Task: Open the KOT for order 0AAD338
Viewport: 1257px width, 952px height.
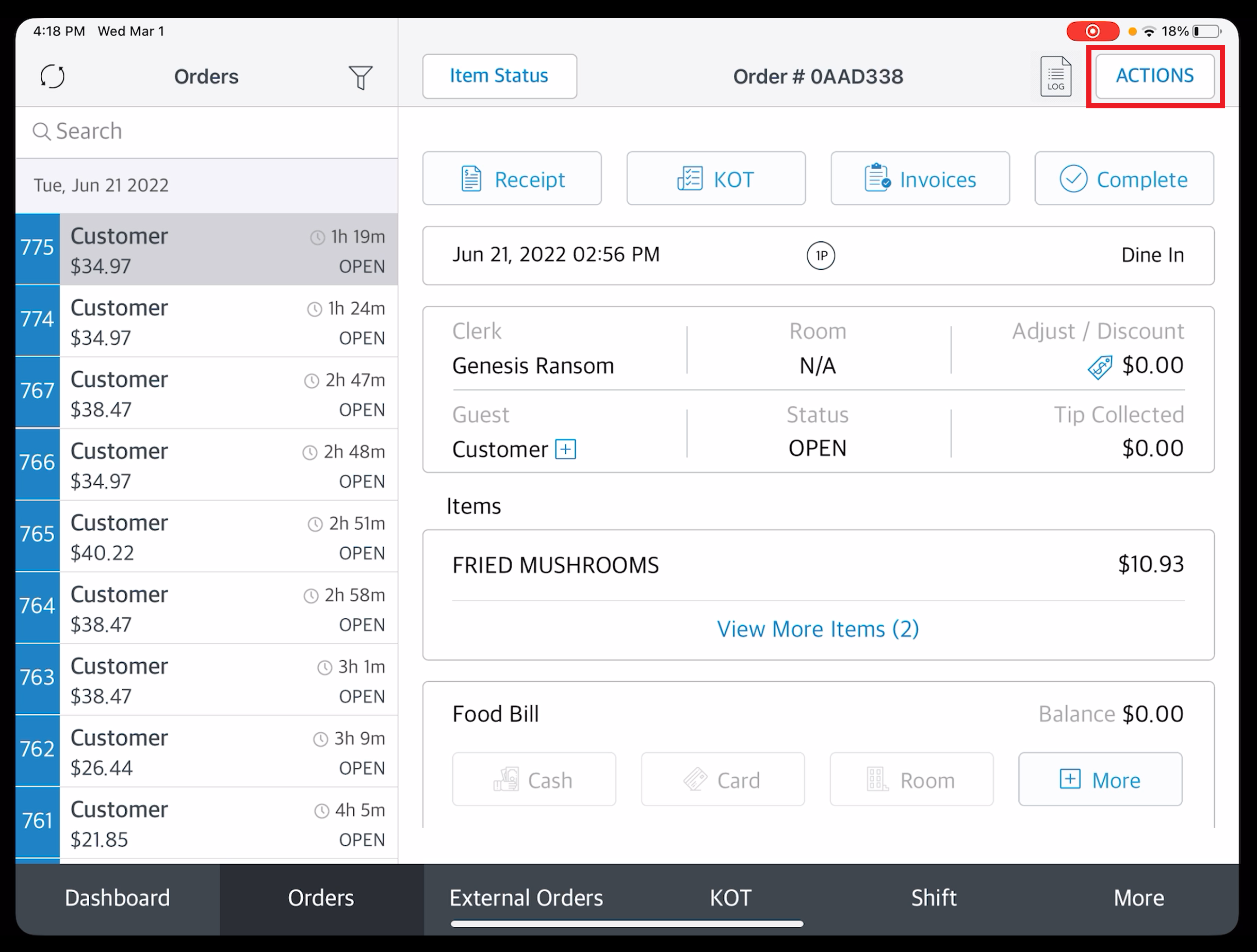Action: click(715, 178)
